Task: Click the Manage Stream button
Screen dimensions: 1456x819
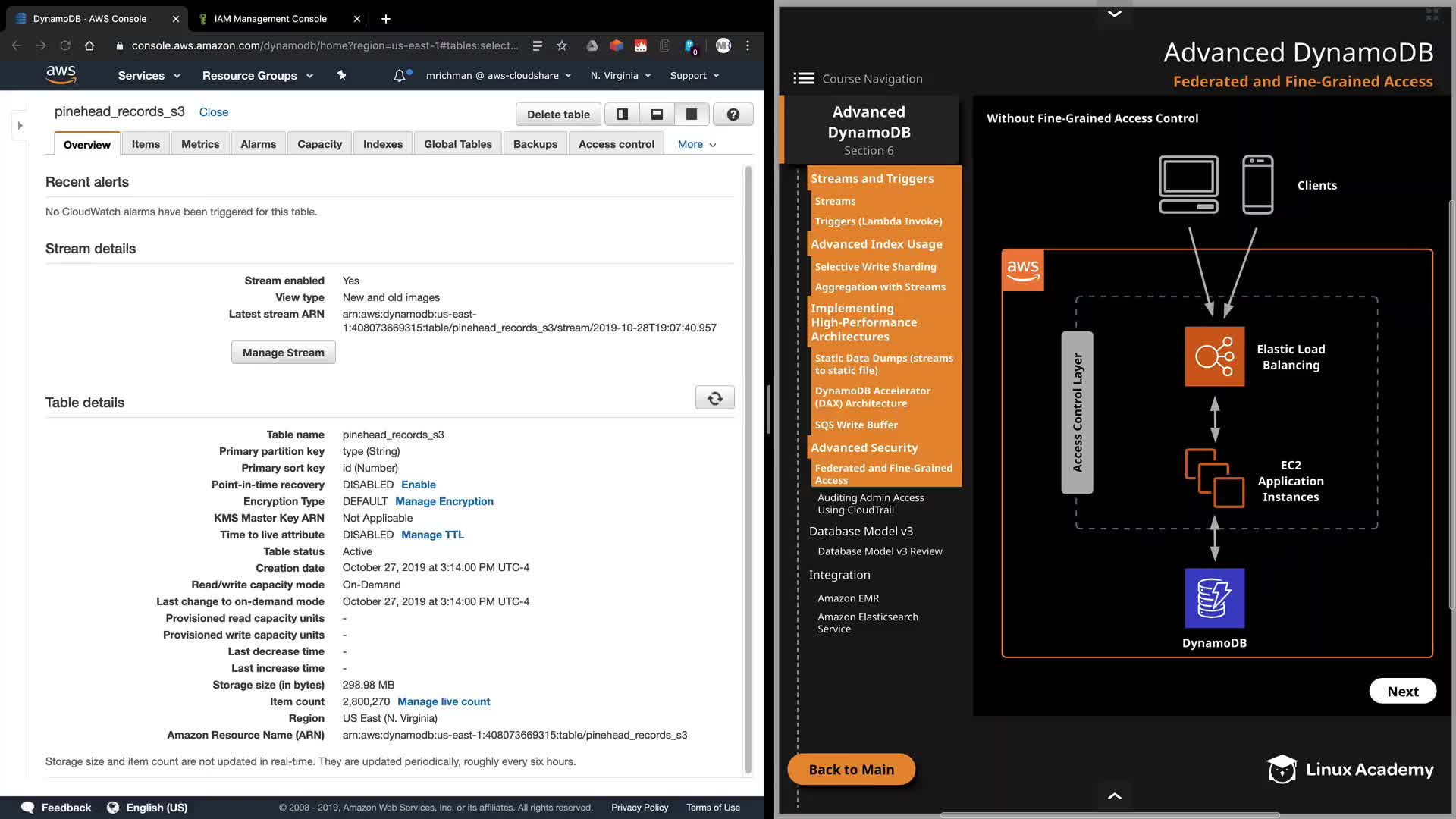Action: pyautogui.click(x=283, y=353)
